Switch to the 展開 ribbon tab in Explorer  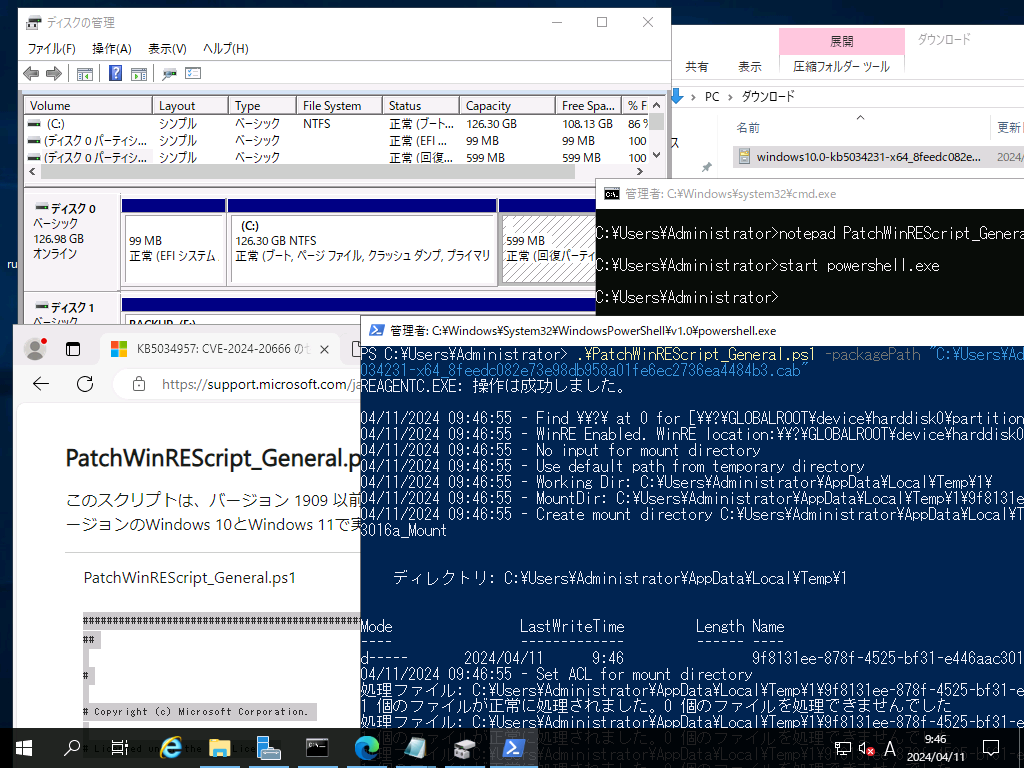click(841, 41)
